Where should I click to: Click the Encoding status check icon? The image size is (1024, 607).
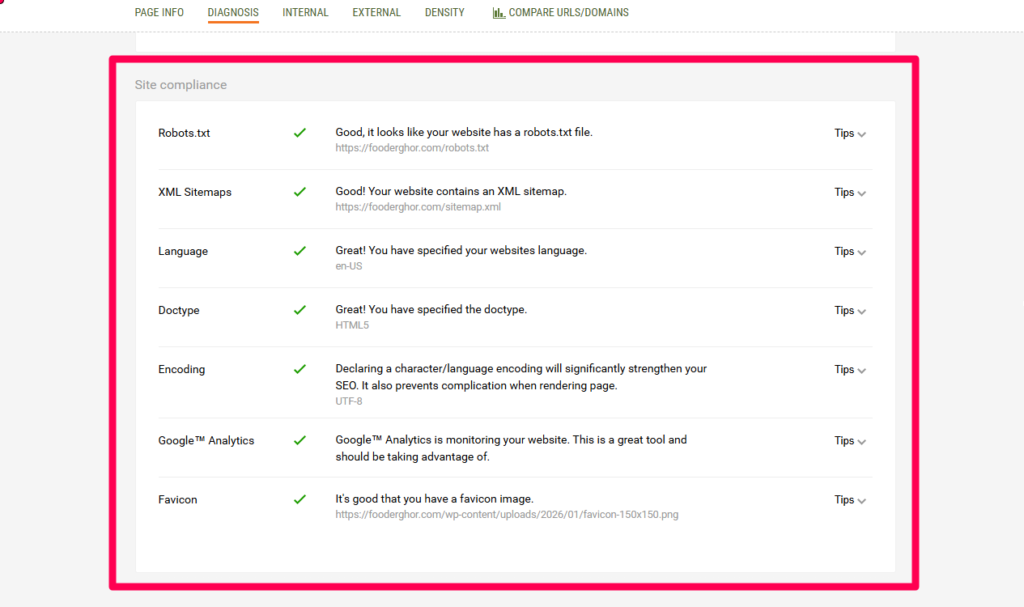coord(299,369)
